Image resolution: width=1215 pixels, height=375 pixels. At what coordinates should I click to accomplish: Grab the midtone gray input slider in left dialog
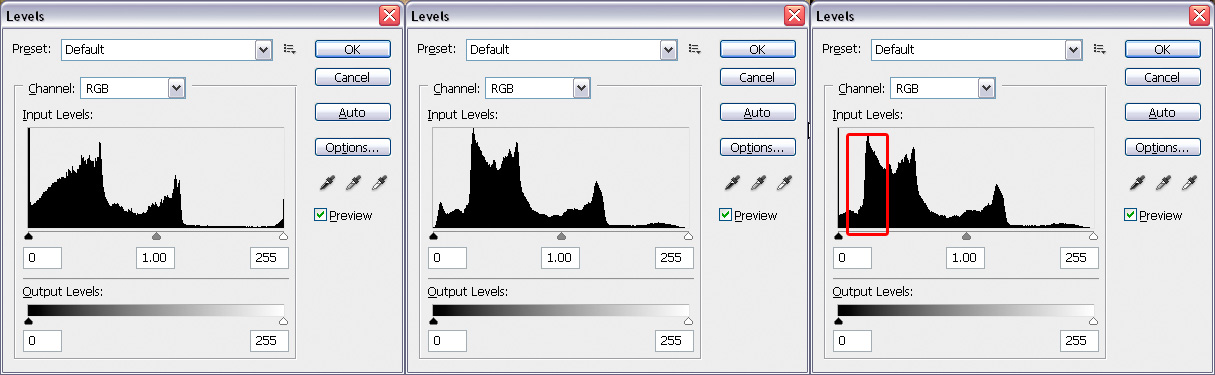coord(156,236)
